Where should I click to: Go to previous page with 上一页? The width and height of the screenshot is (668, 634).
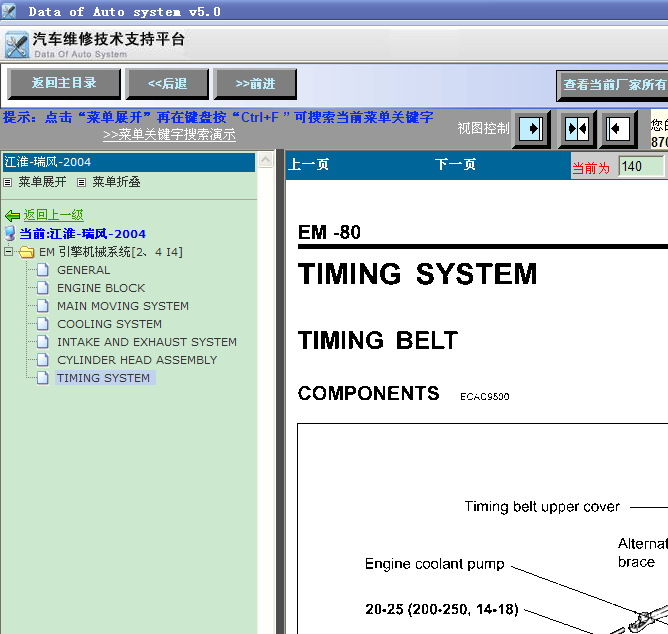pos(308,164)
